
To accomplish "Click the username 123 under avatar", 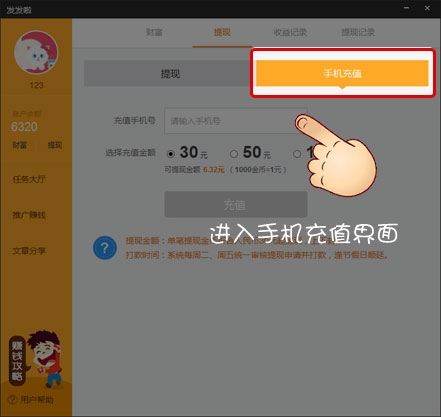I will tap(36, 85).
